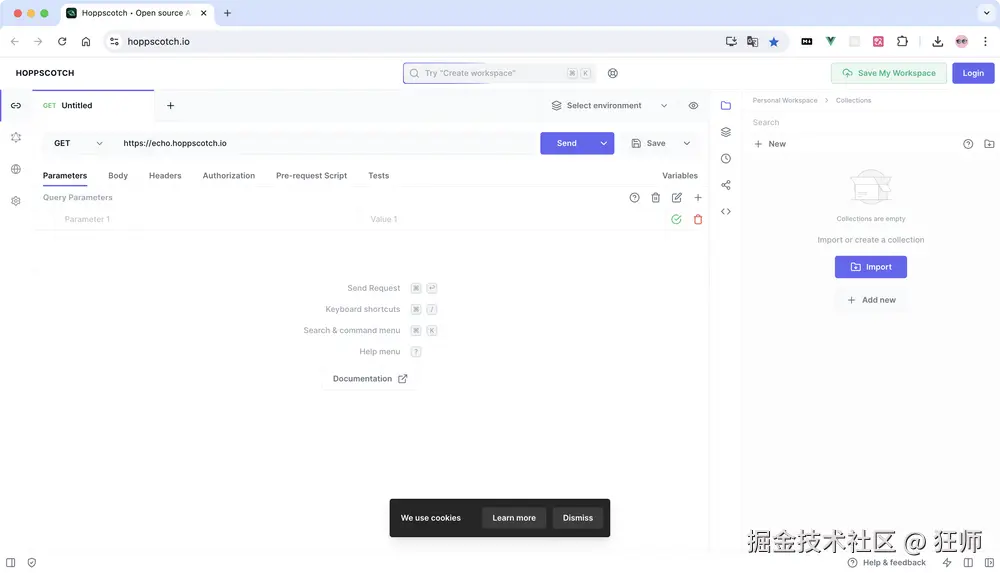Switch to Headers tab

point(165,175)
